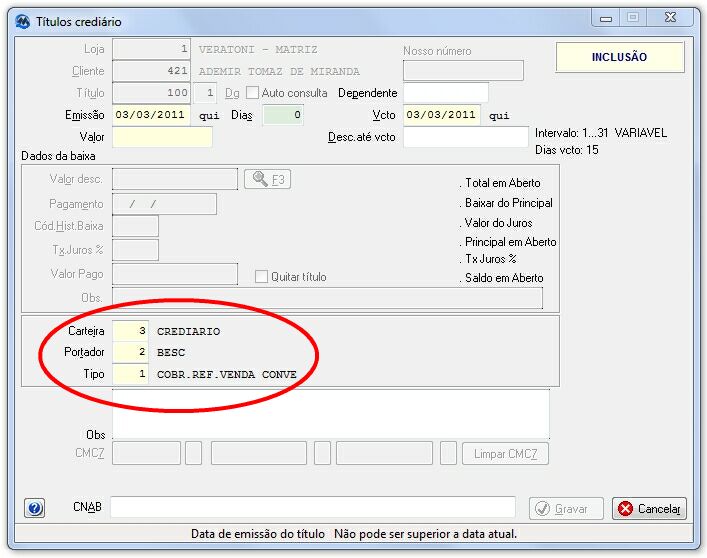Click the Dg digit field
This screenshot has width=707, height=558.
pos(206,93)
